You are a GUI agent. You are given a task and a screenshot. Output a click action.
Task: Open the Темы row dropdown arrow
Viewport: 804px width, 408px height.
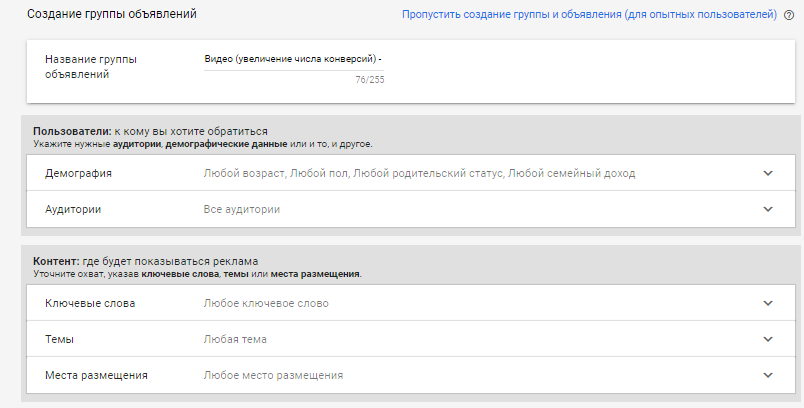pyautogui.click(x=768, y=339)
